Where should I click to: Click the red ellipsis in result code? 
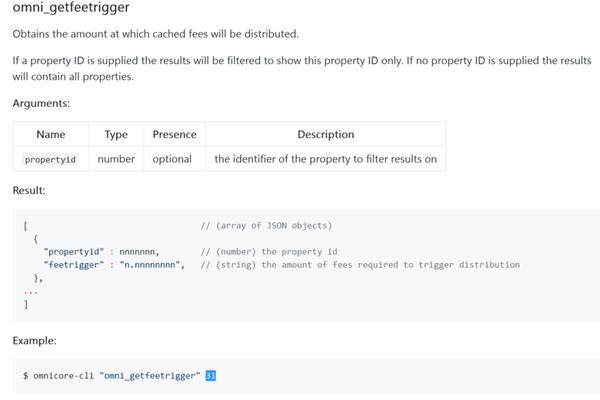31,292
